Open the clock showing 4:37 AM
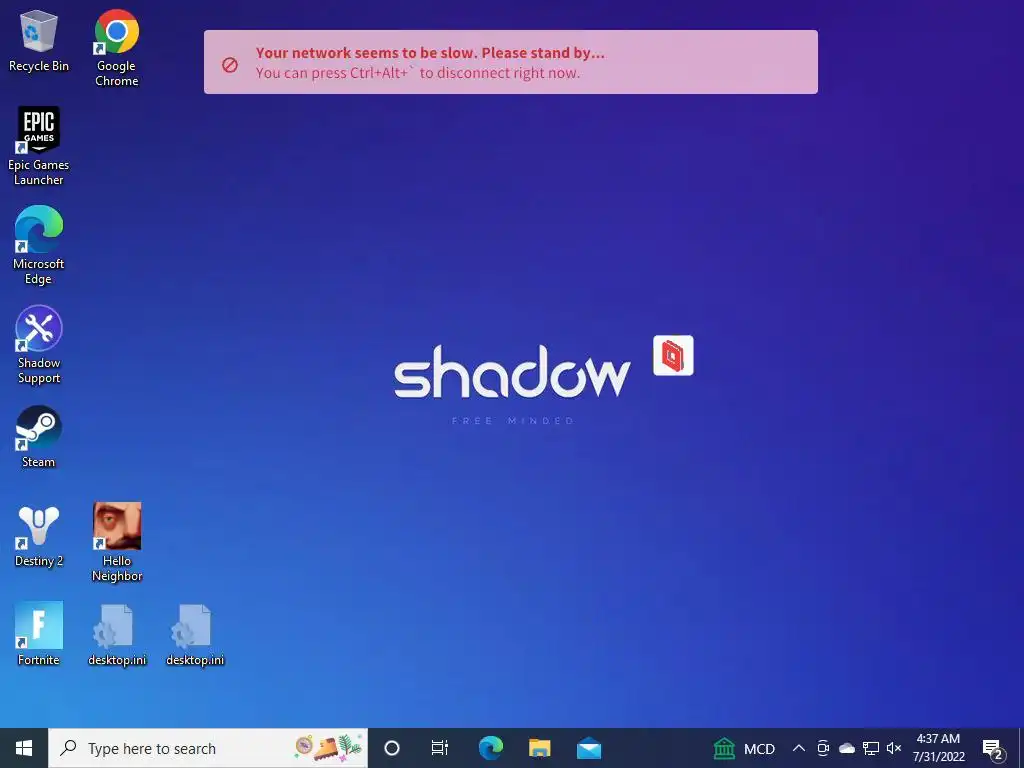Viewport: 1024px width, 768px height. (938, 748)
